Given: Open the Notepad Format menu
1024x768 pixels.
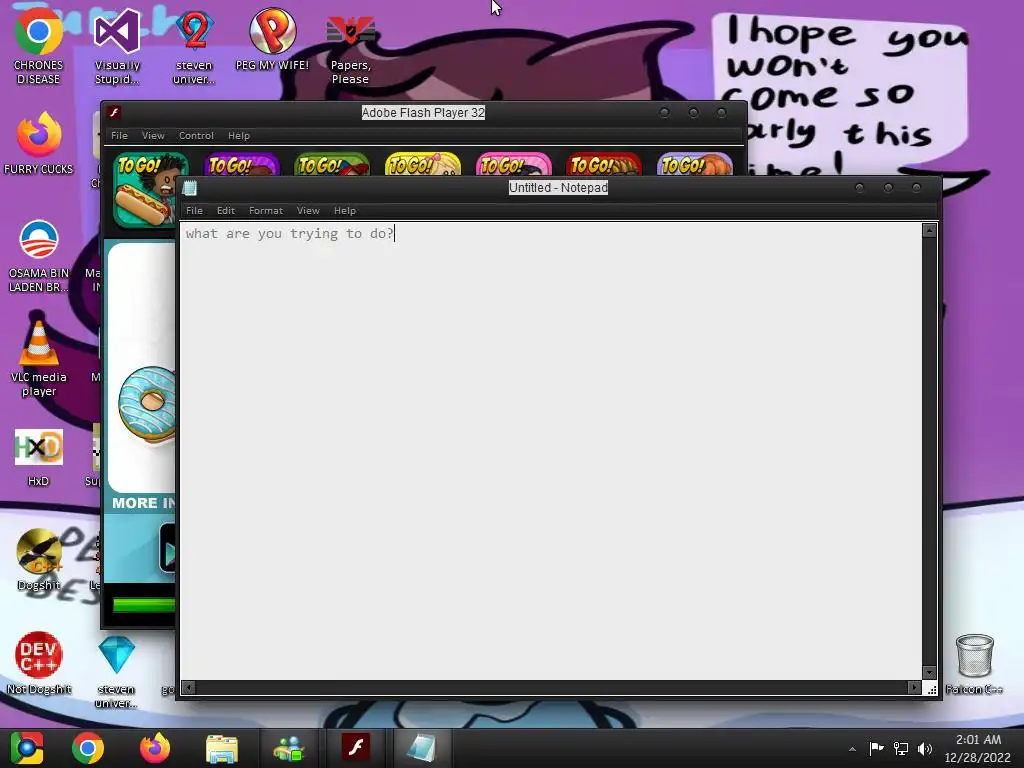Looking at the screenshot, I should 266,210.
